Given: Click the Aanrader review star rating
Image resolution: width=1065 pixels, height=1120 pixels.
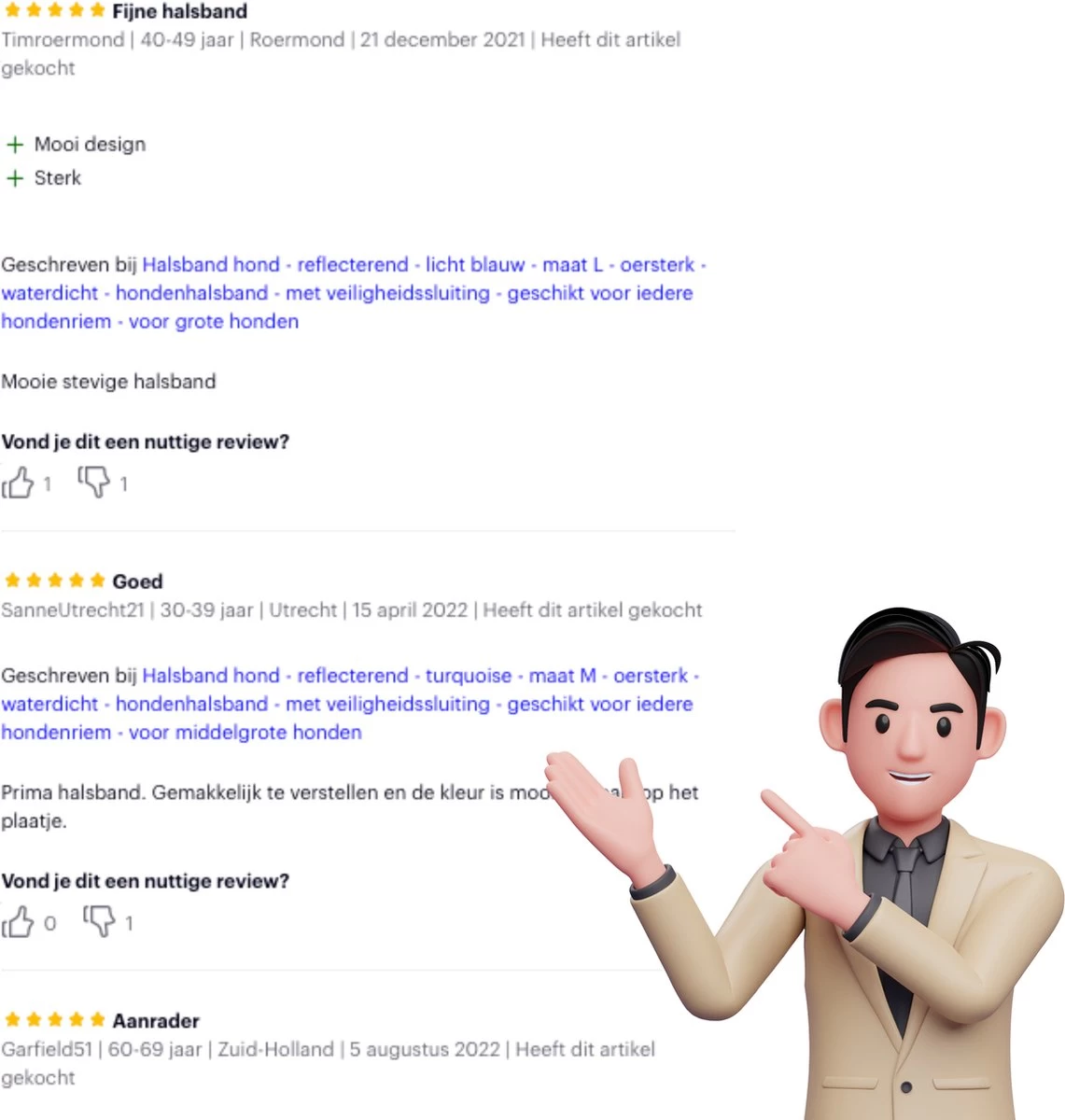Looking at the screenshot, I should pos(55,1019).
